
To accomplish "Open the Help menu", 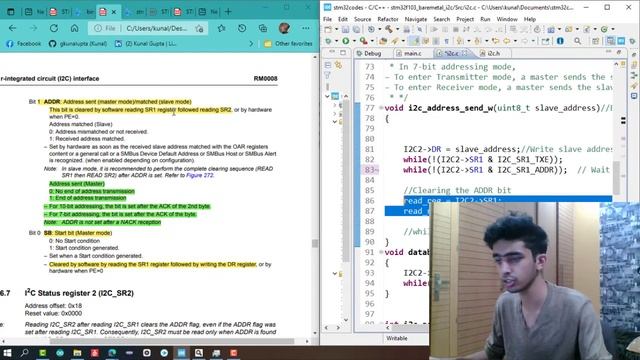I will (529, 19).
